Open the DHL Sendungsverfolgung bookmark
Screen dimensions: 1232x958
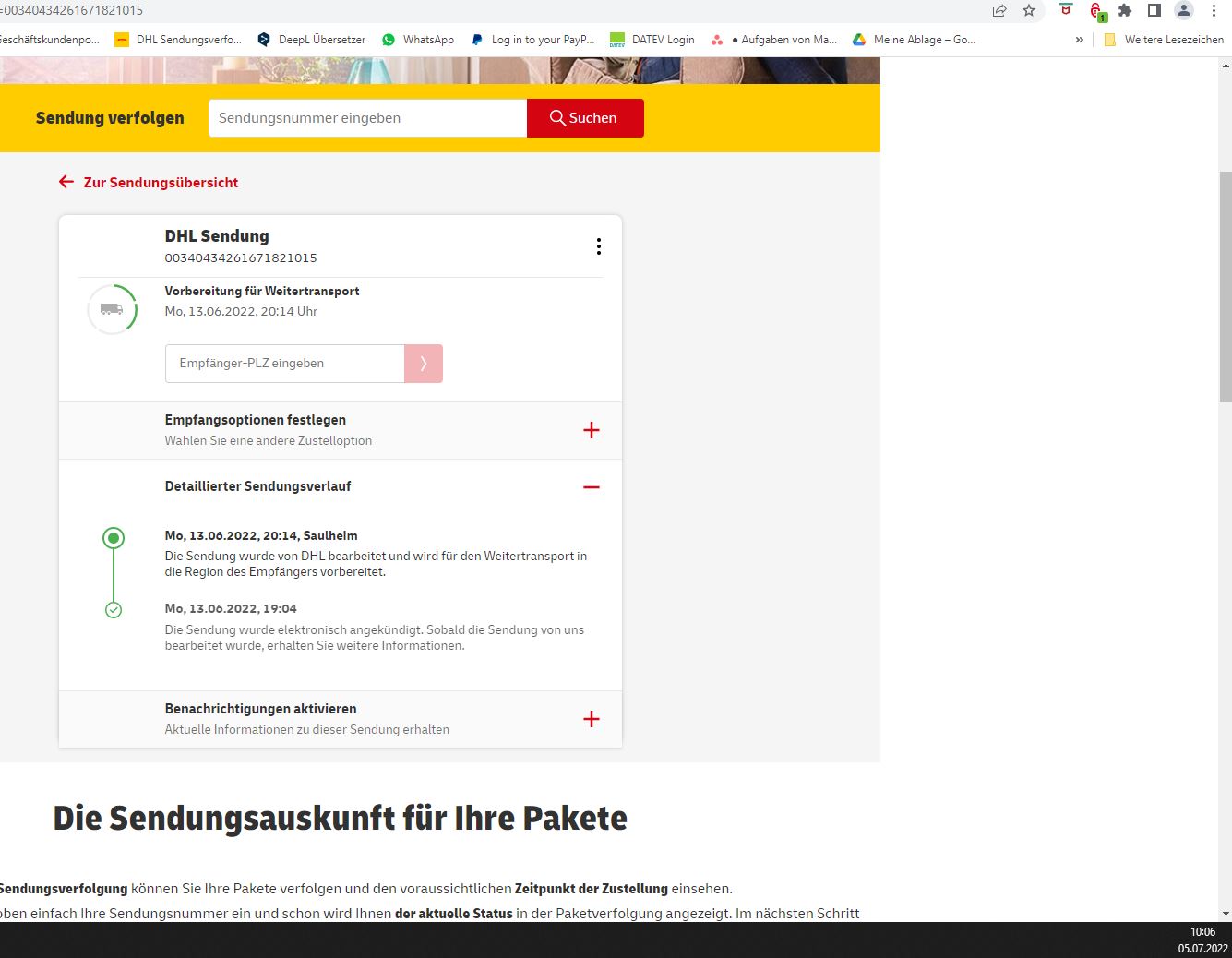[x=178, y=40]
